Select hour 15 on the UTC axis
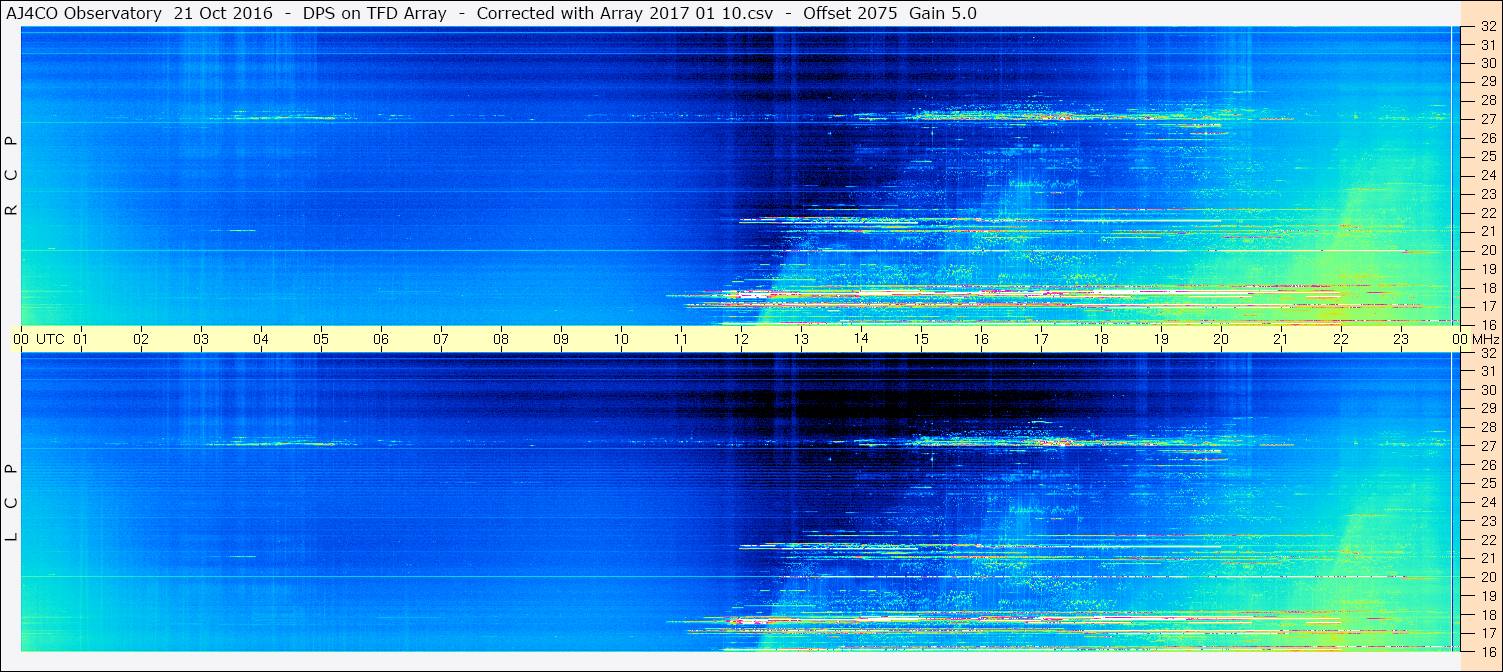1503x672 pixels. tap(921, 339)
